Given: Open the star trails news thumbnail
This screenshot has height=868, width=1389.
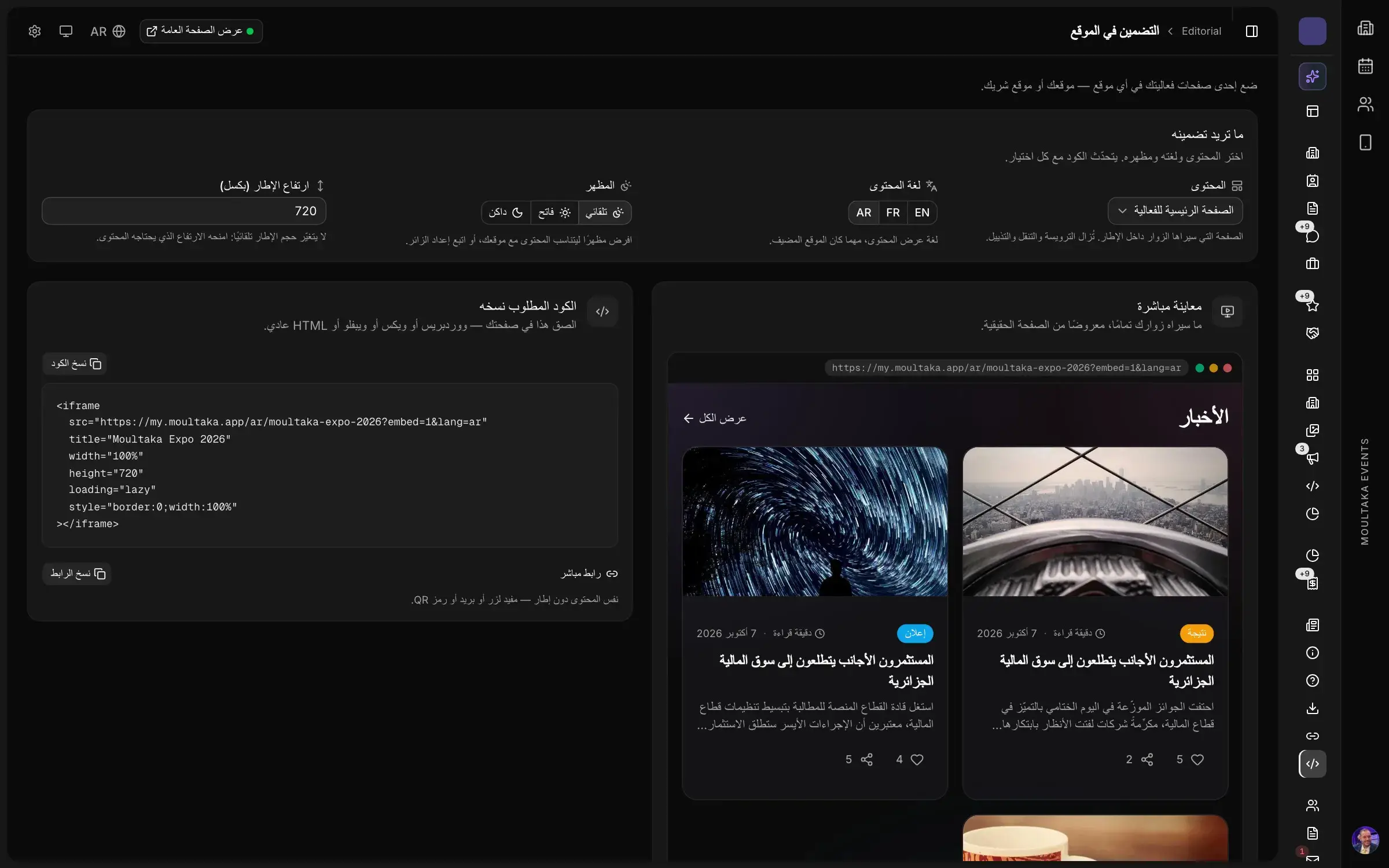Looking at the screenshot, I should (815, 521).
